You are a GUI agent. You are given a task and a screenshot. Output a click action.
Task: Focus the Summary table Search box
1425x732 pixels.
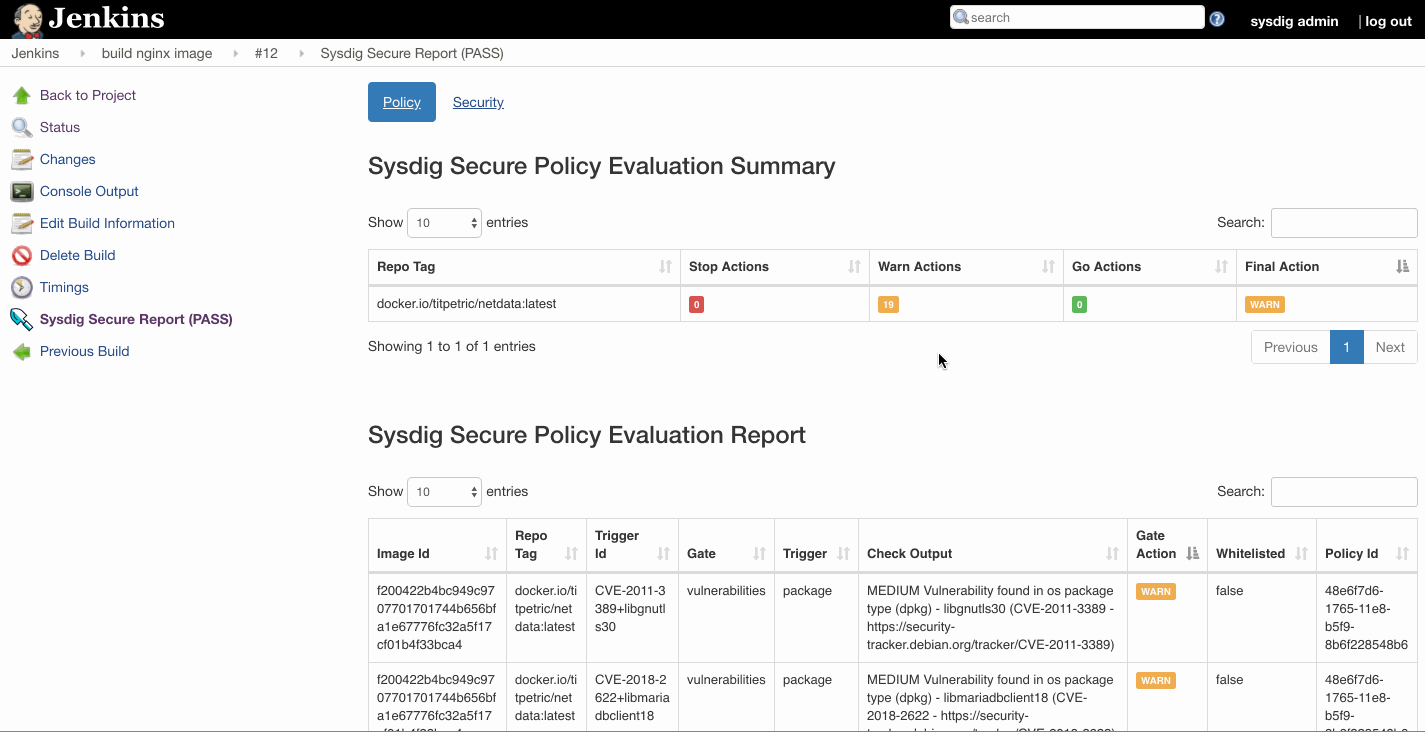pyautogui.click(x=1344, y=223)
